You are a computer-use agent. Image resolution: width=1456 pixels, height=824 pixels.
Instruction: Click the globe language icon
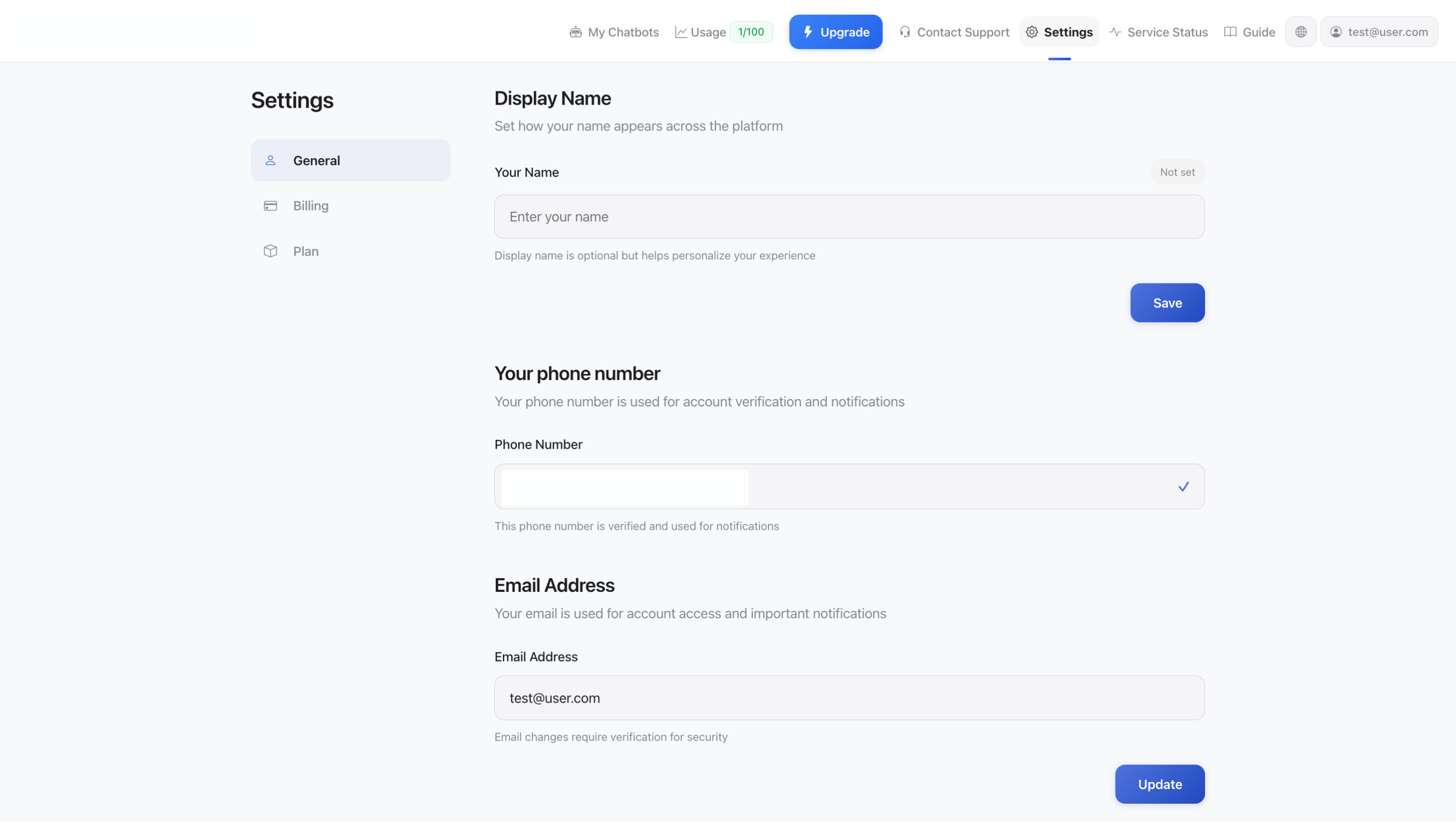tap(1301, 31)
